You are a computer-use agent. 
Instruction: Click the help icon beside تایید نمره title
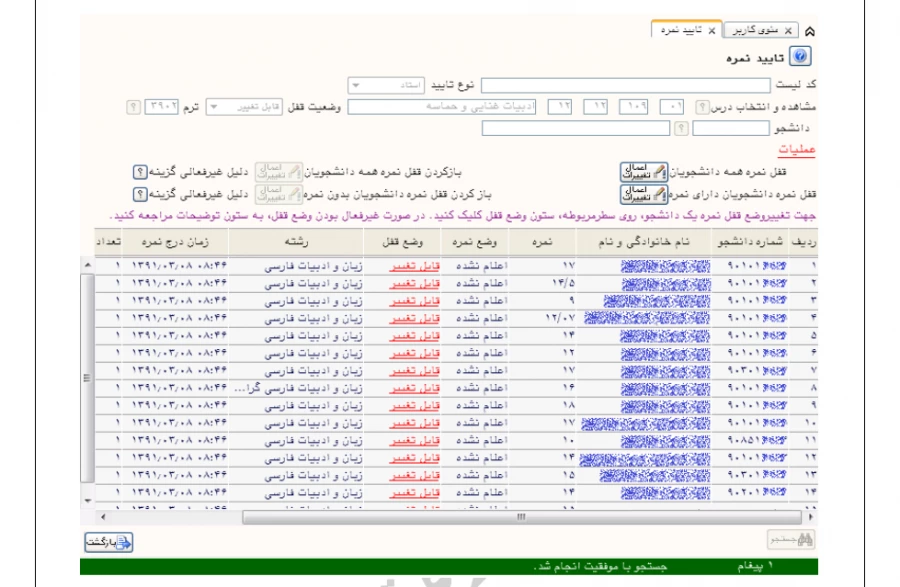801,59
